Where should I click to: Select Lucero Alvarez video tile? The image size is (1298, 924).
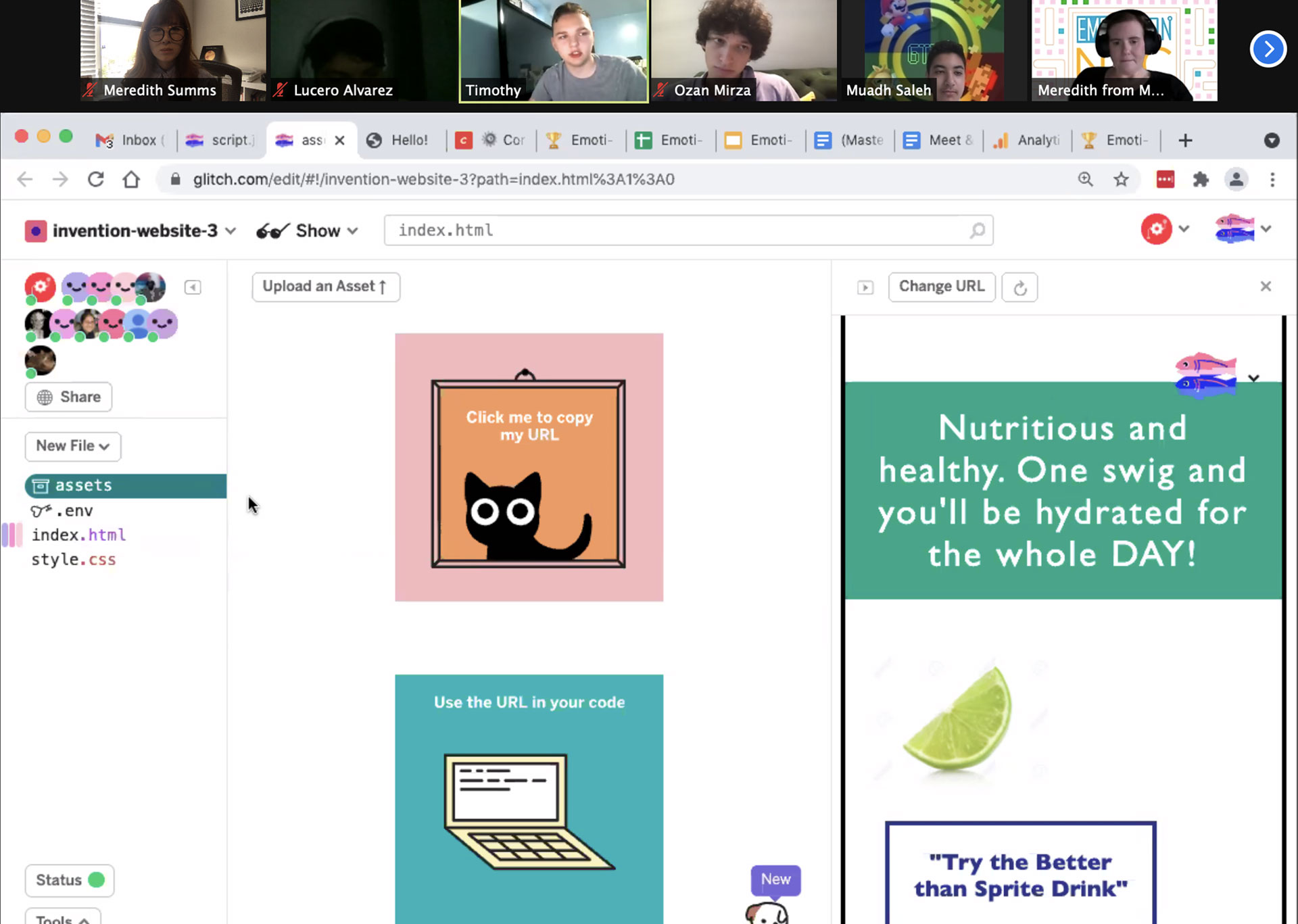click(x=363, y=51)
